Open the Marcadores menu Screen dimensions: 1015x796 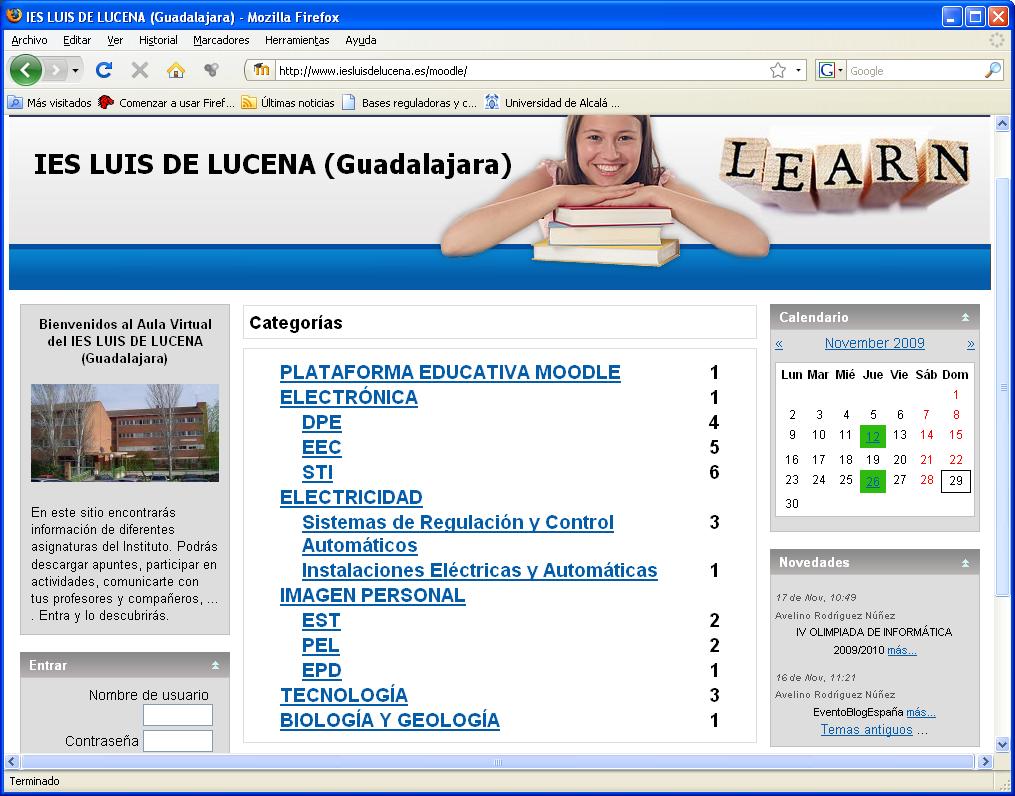(220, 40)
